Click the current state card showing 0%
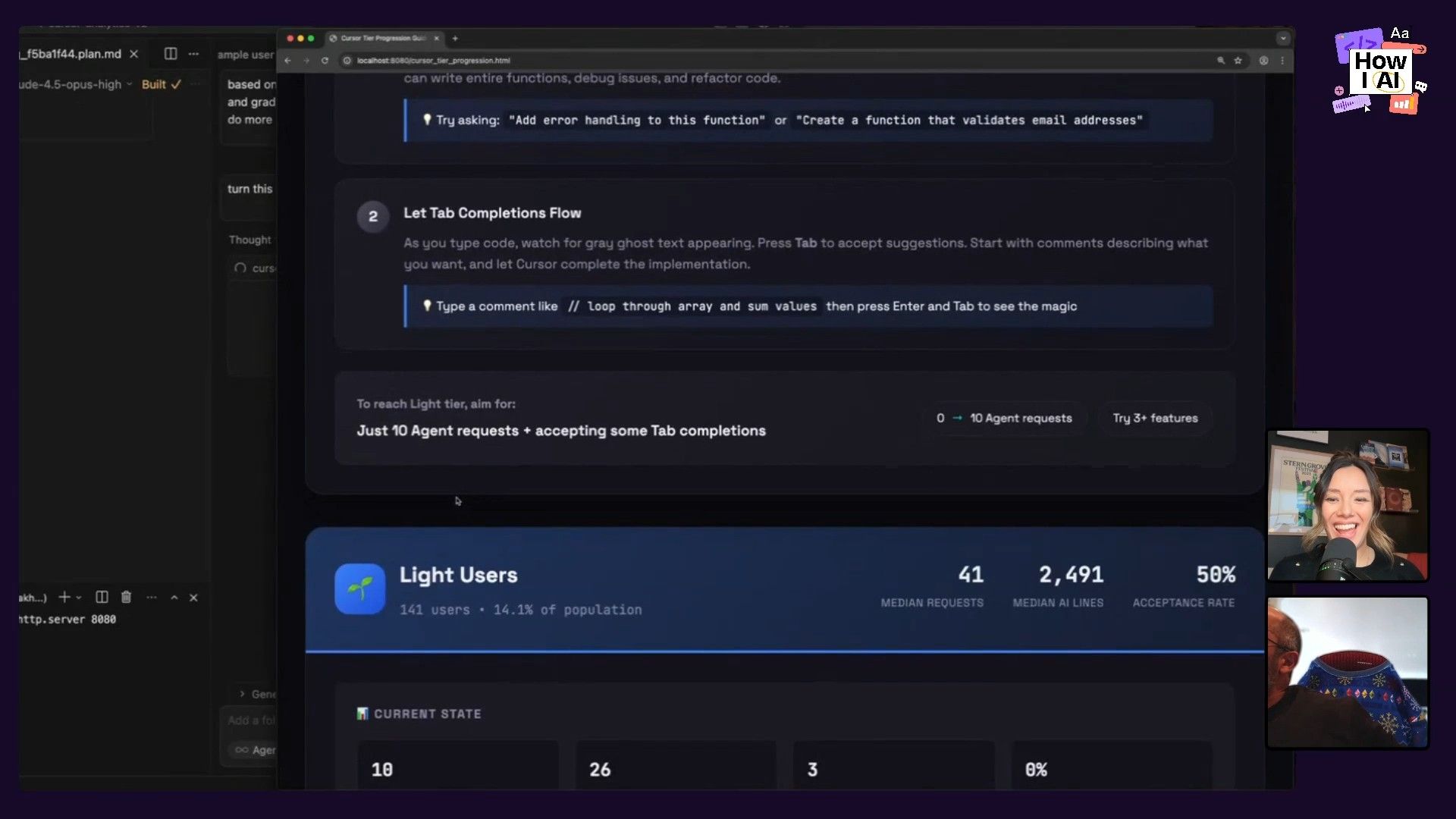 pyautogui.click(x=1111, y=764)
